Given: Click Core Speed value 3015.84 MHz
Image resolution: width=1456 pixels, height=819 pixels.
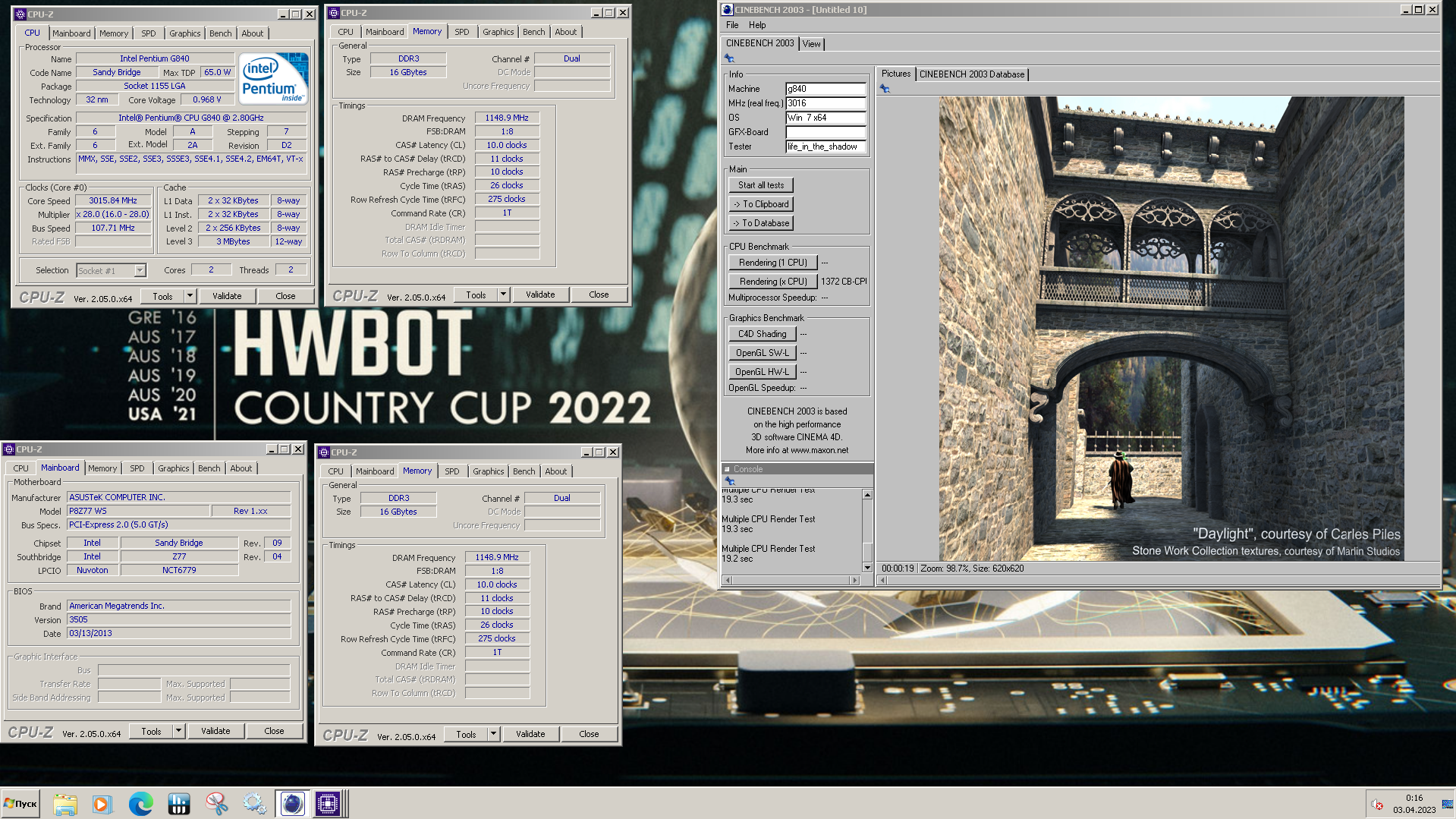Looking at the screenshot, I should pyautogui.click(x=113, y=201).
